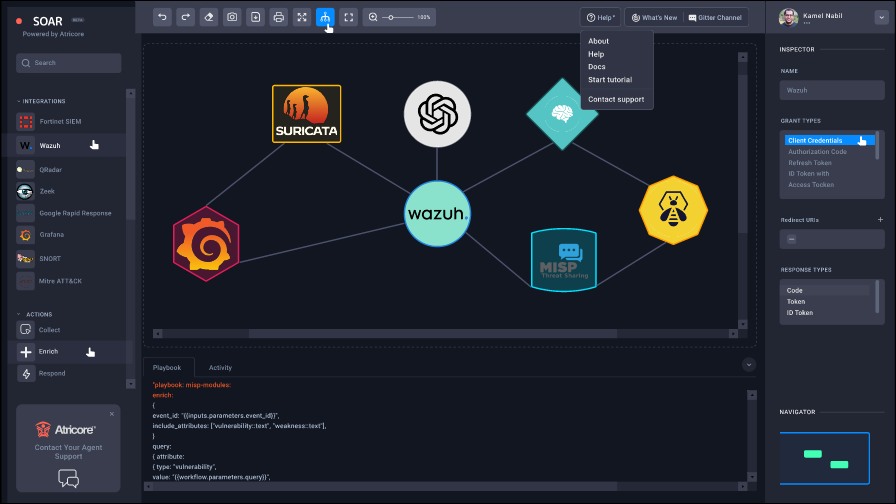Open the Gitter Channel link
896x504 pixels.
click(x=715, y=18)
